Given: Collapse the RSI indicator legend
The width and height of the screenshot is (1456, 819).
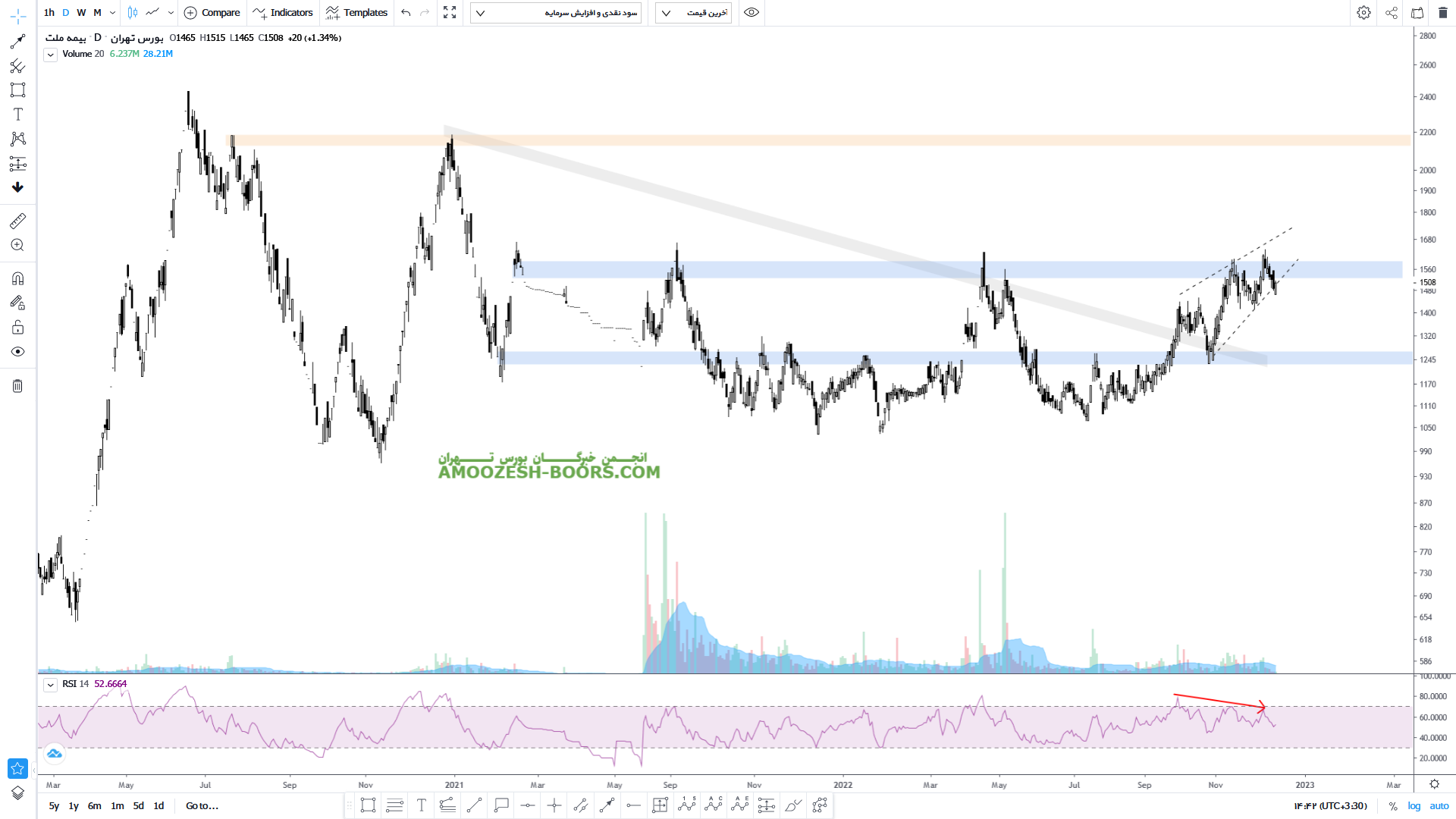Looking at the screenshot, I should click(50, 685).
